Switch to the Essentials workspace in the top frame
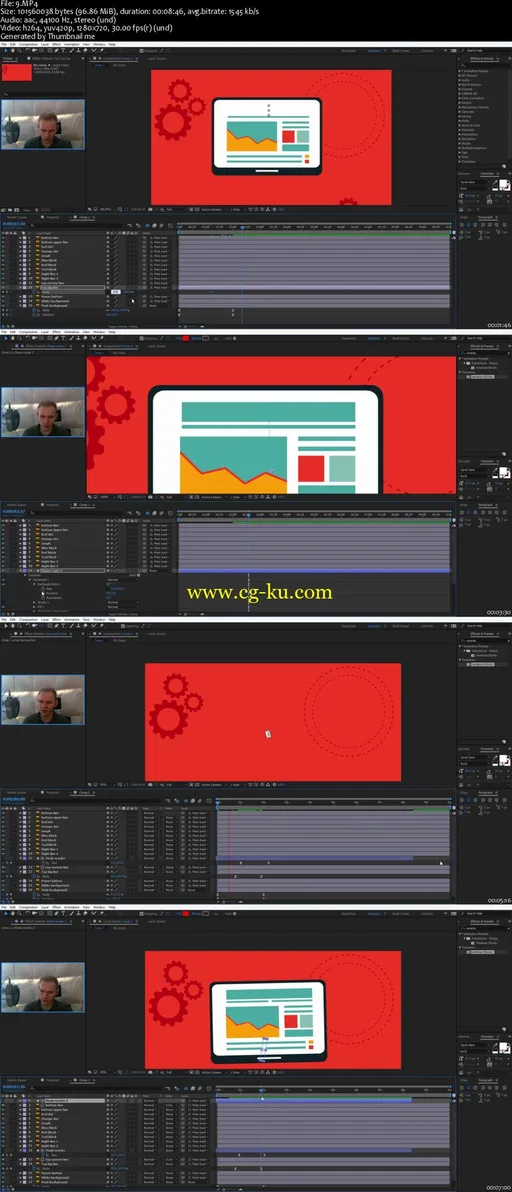Viewport: 512px width, 1192px height. [x=349, y=51]
